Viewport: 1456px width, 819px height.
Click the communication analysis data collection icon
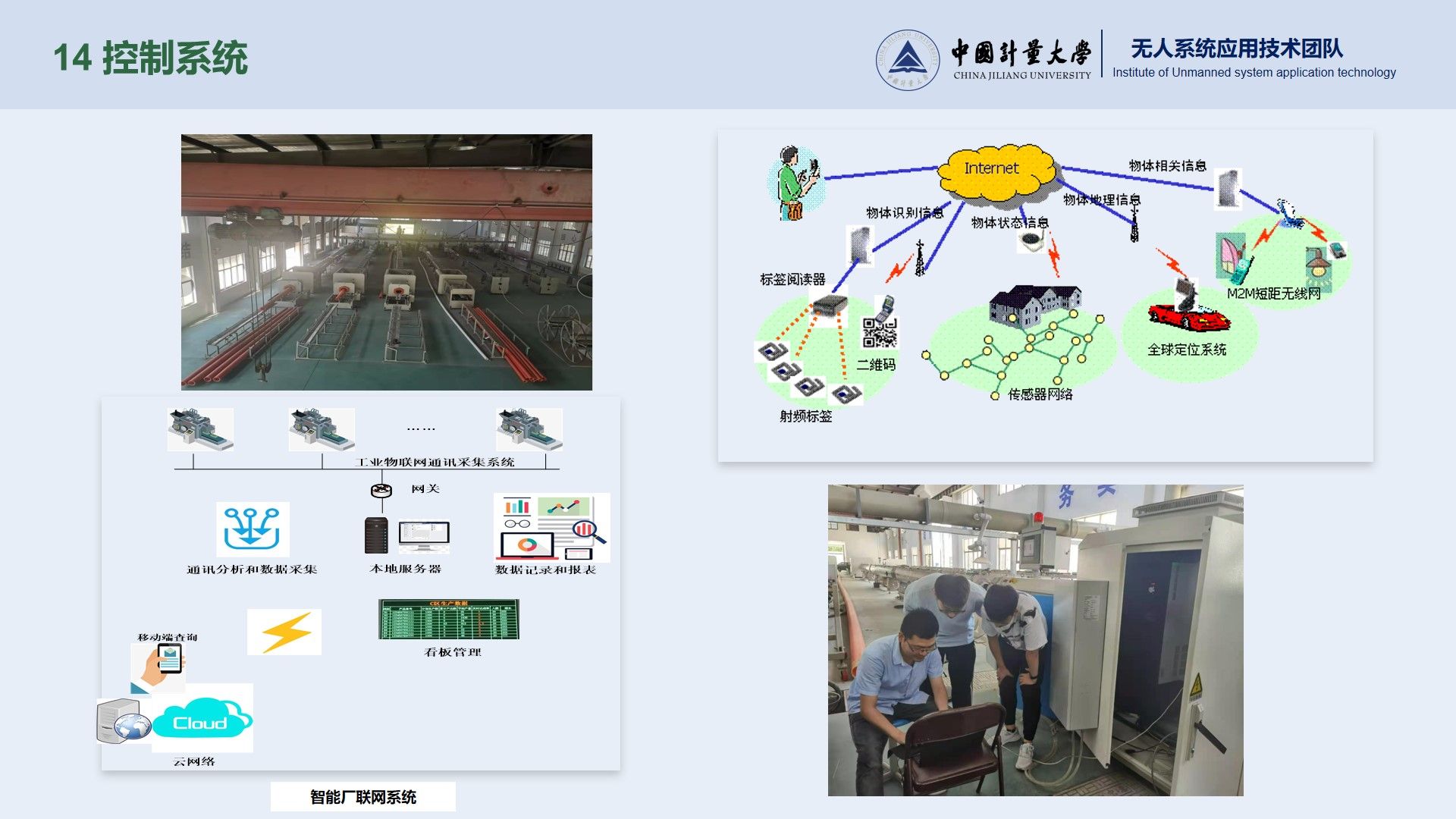point(252,529)
